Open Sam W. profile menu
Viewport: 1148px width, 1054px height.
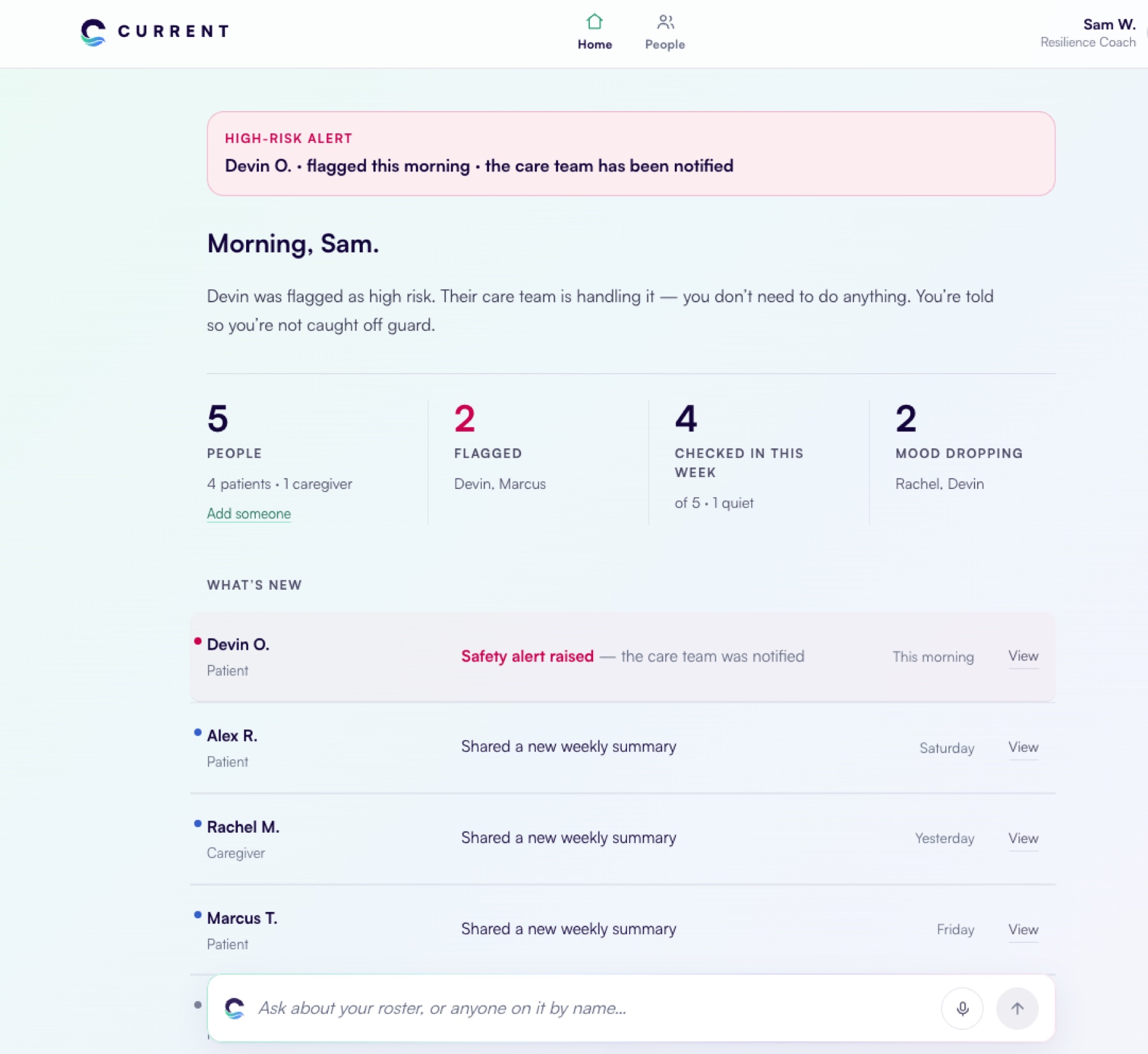[1088, 33]
